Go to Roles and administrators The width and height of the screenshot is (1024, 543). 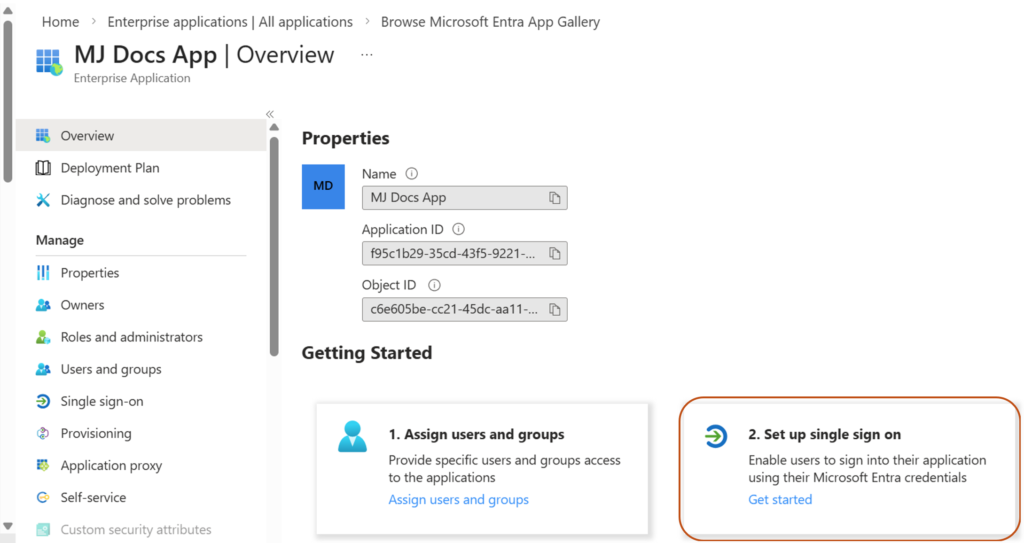[x=131, y=337]
